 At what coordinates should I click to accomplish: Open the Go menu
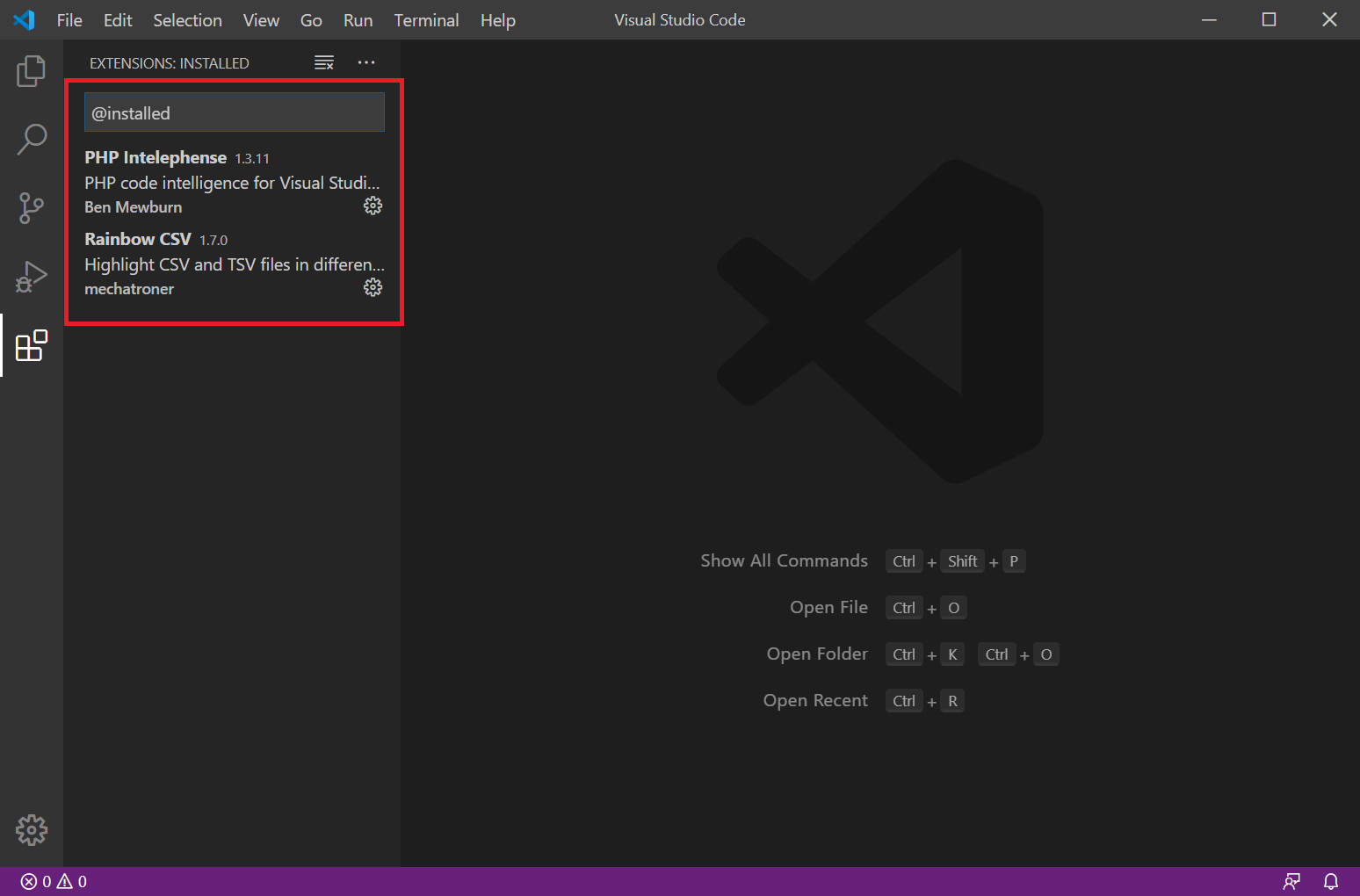pyautogui.click(x=311, y=20)
